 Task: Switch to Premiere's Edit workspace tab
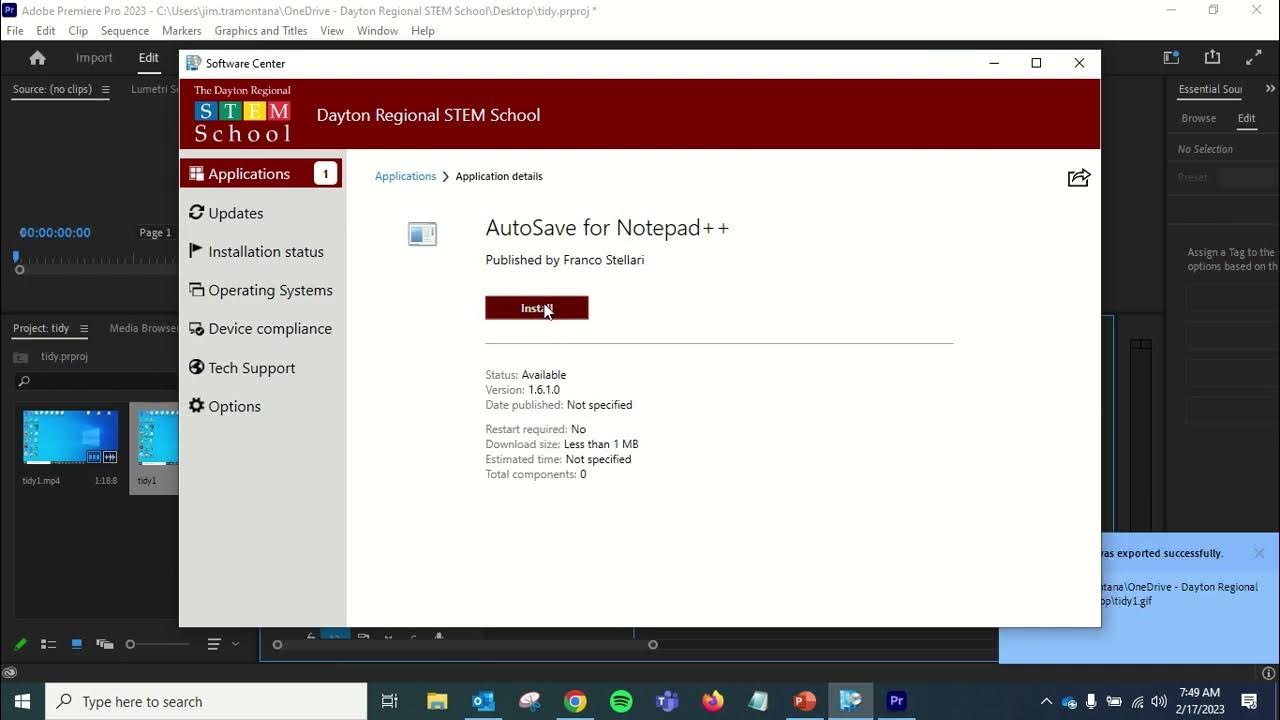click(149, 58)
